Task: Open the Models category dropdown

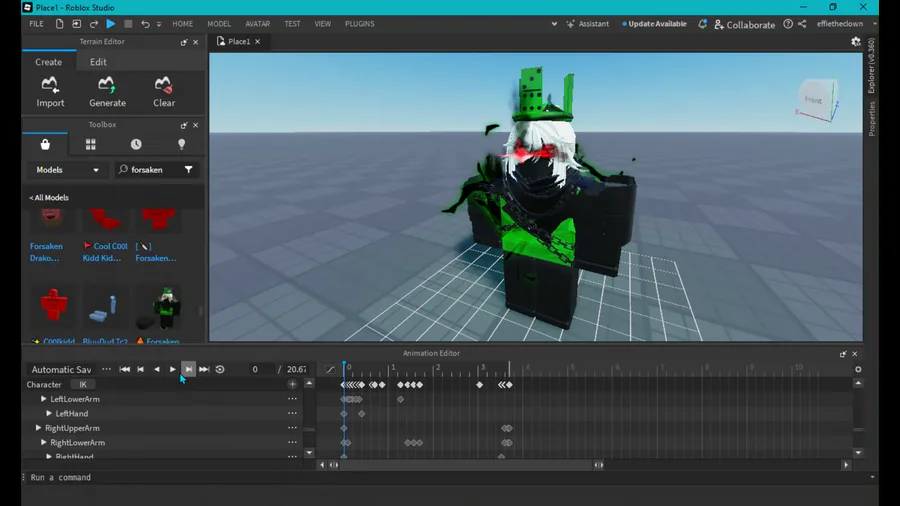Action: (67, 170)
